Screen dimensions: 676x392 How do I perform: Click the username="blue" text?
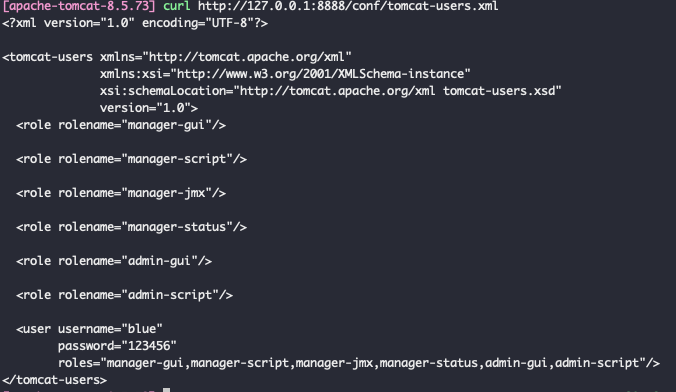coord(110,329)
